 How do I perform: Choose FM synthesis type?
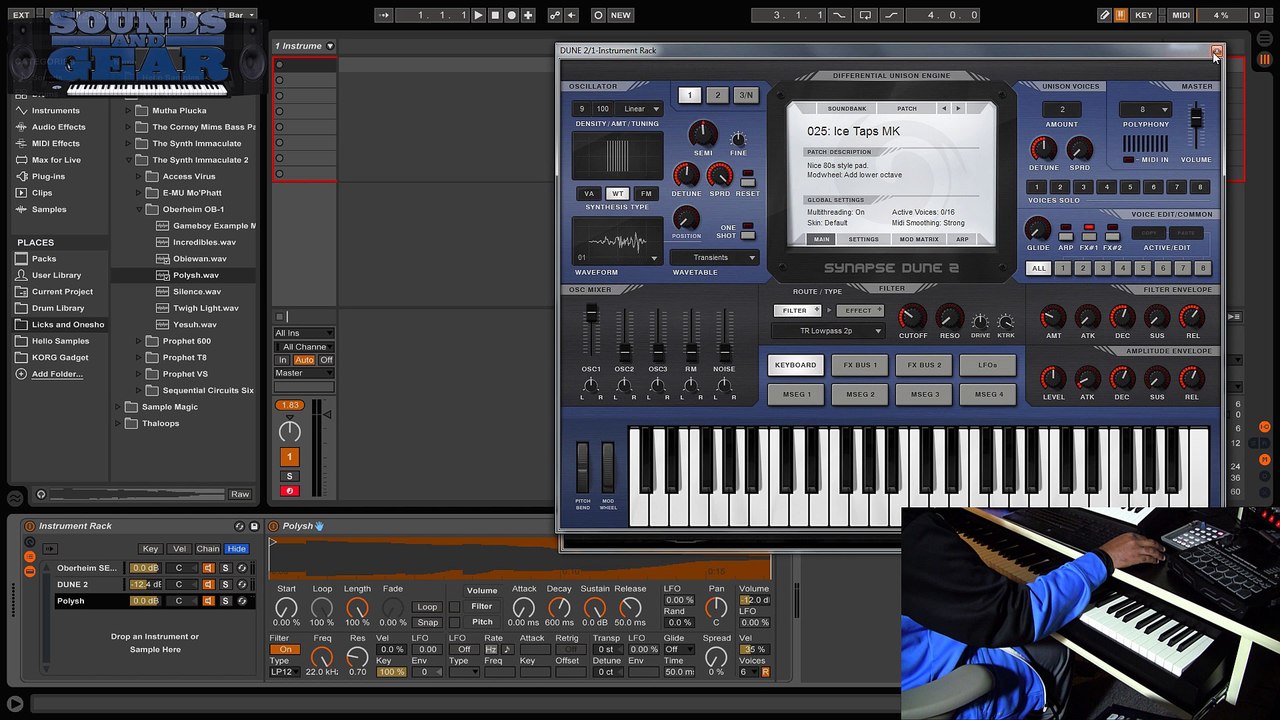pos(645,194)
